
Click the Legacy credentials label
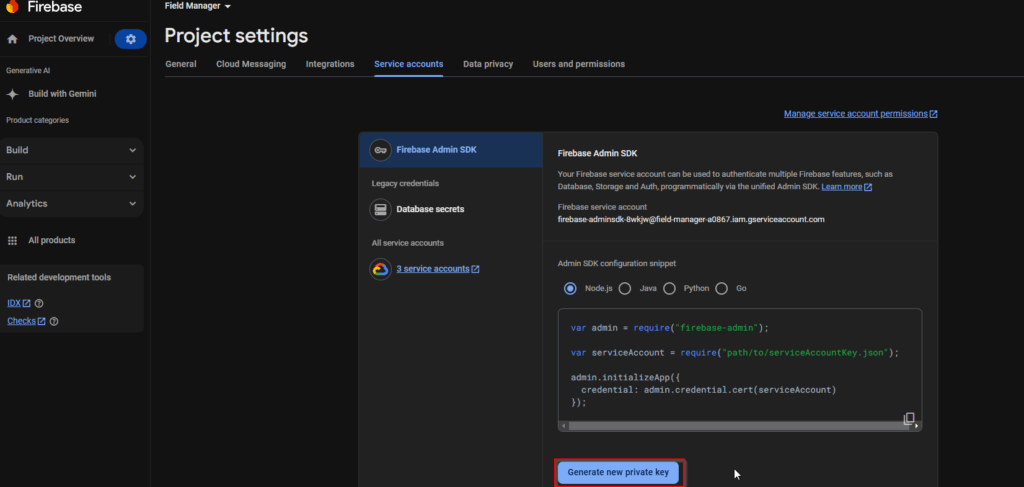[x=405, y=183]
